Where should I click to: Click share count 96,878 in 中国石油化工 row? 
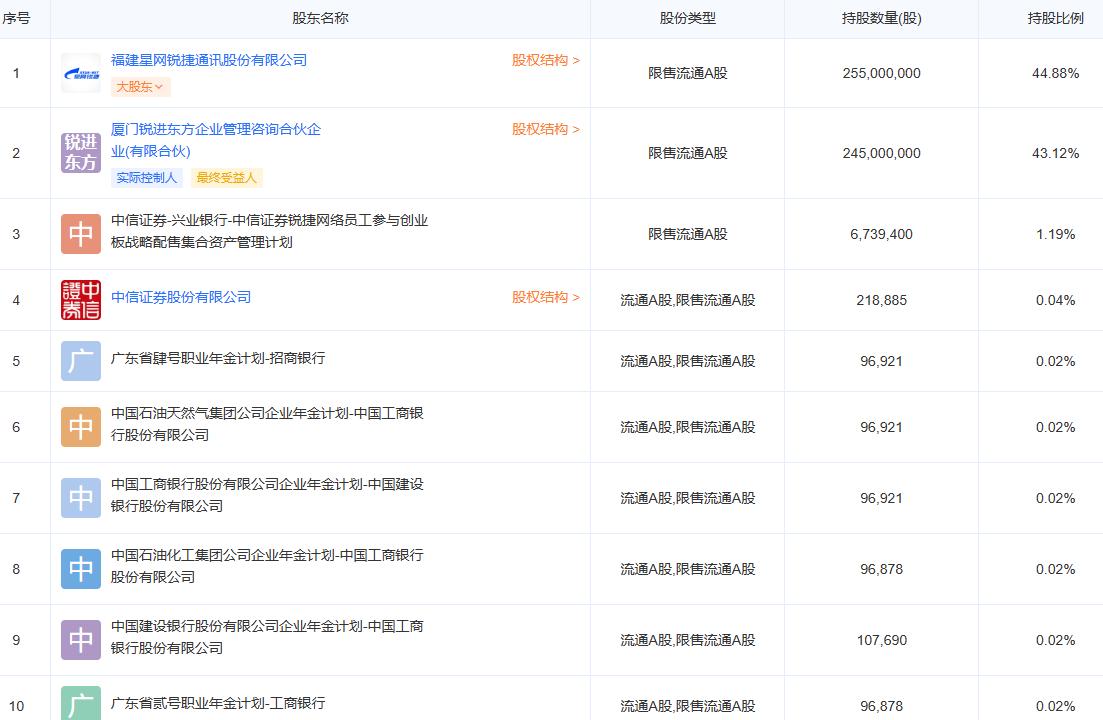click(881, 569)
